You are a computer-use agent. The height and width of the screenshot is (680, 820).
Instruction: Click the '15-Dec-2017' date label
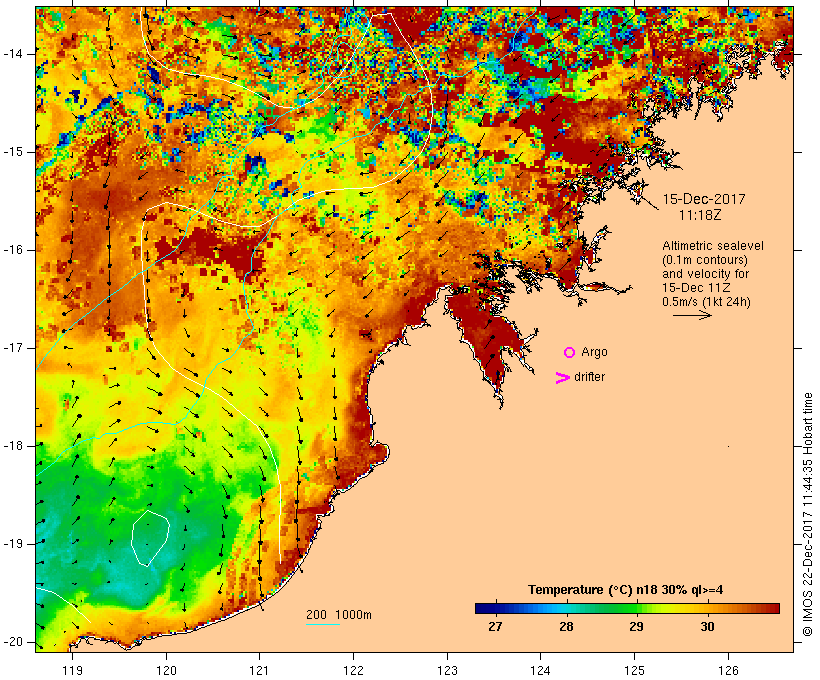703,199
